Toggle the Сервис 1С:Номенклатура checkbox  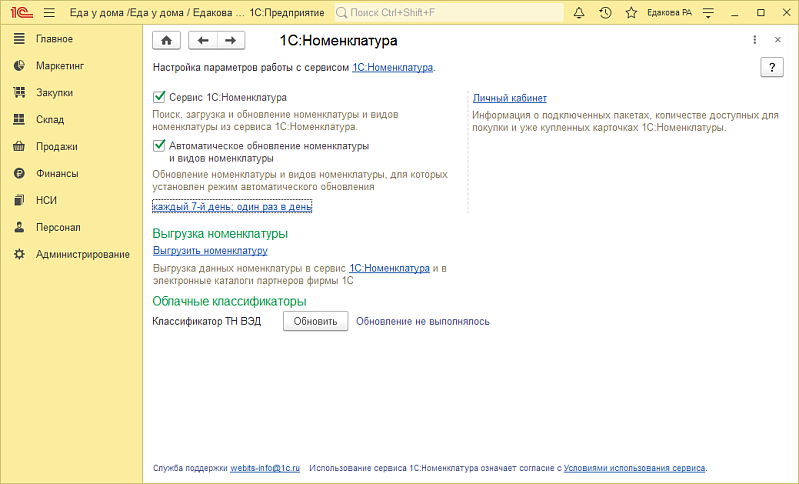pyautogui.click(x=159, y=98)
